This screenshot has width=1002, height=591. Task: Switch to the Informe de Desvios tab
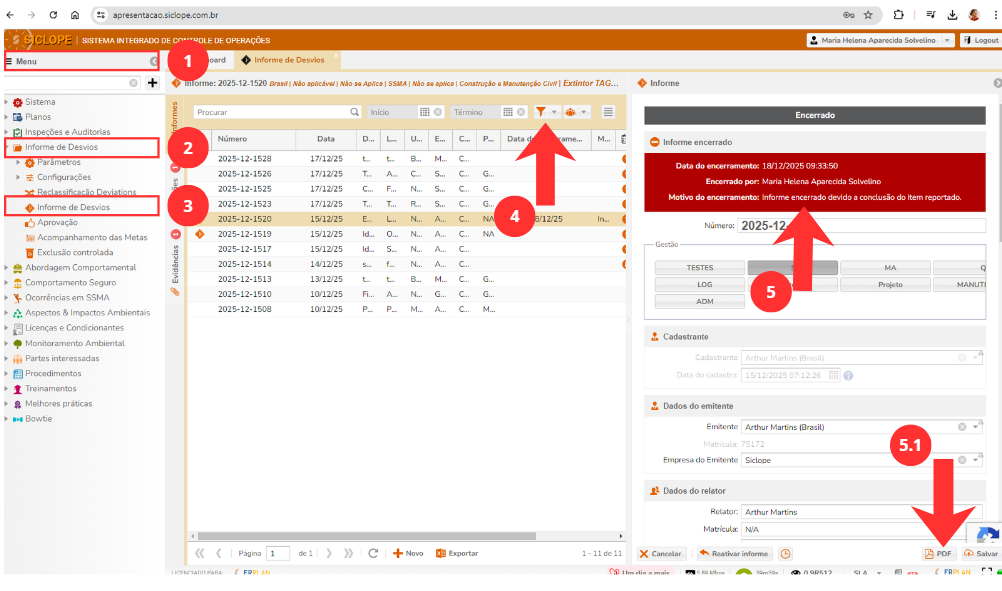(x=289, y=60)
